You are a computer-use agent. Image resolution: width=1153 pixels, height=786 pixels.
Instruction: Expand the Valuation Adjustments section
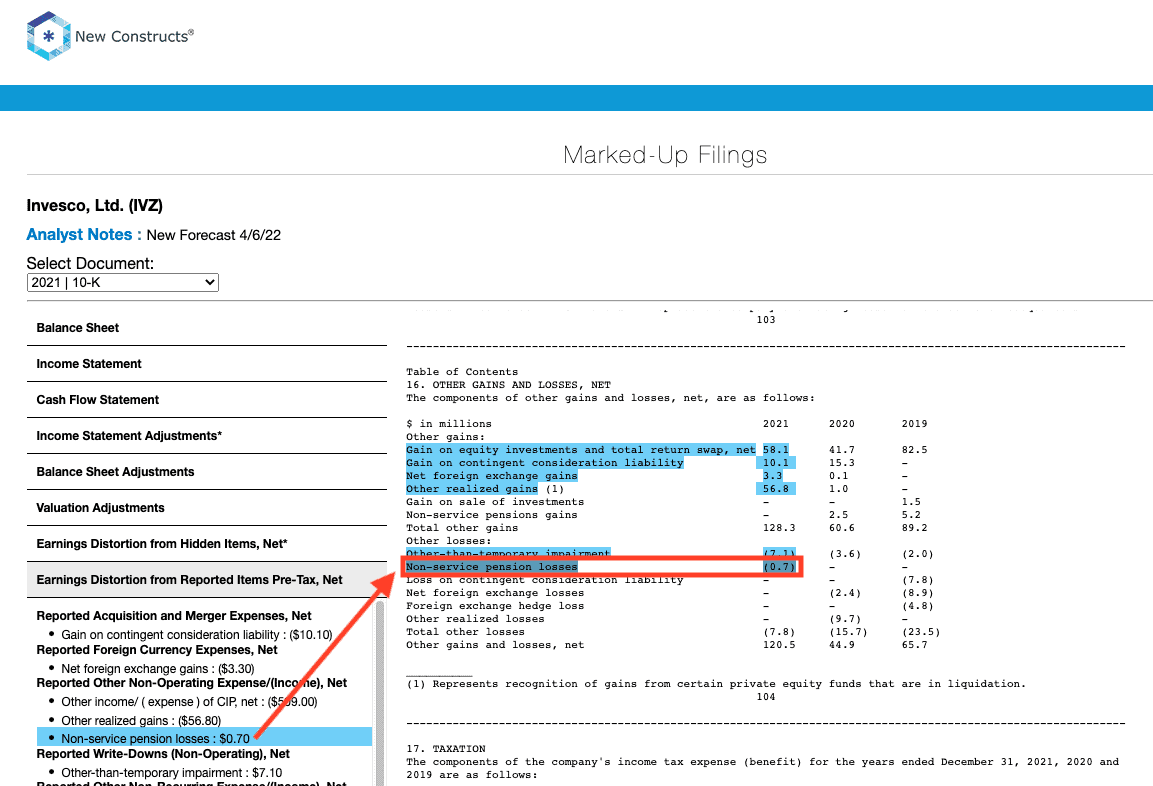[207, 508]
